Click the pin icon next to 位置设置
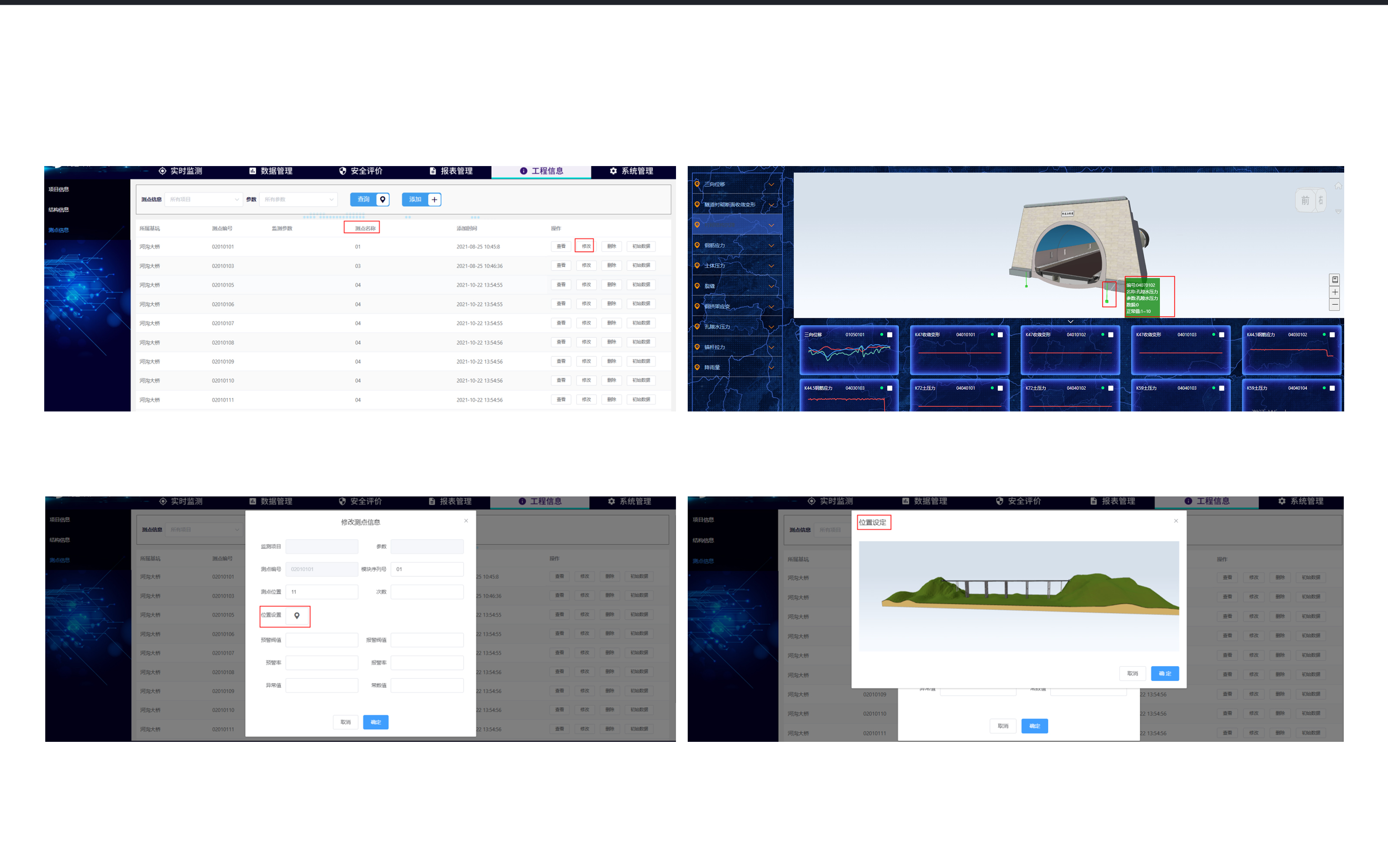 297,615
